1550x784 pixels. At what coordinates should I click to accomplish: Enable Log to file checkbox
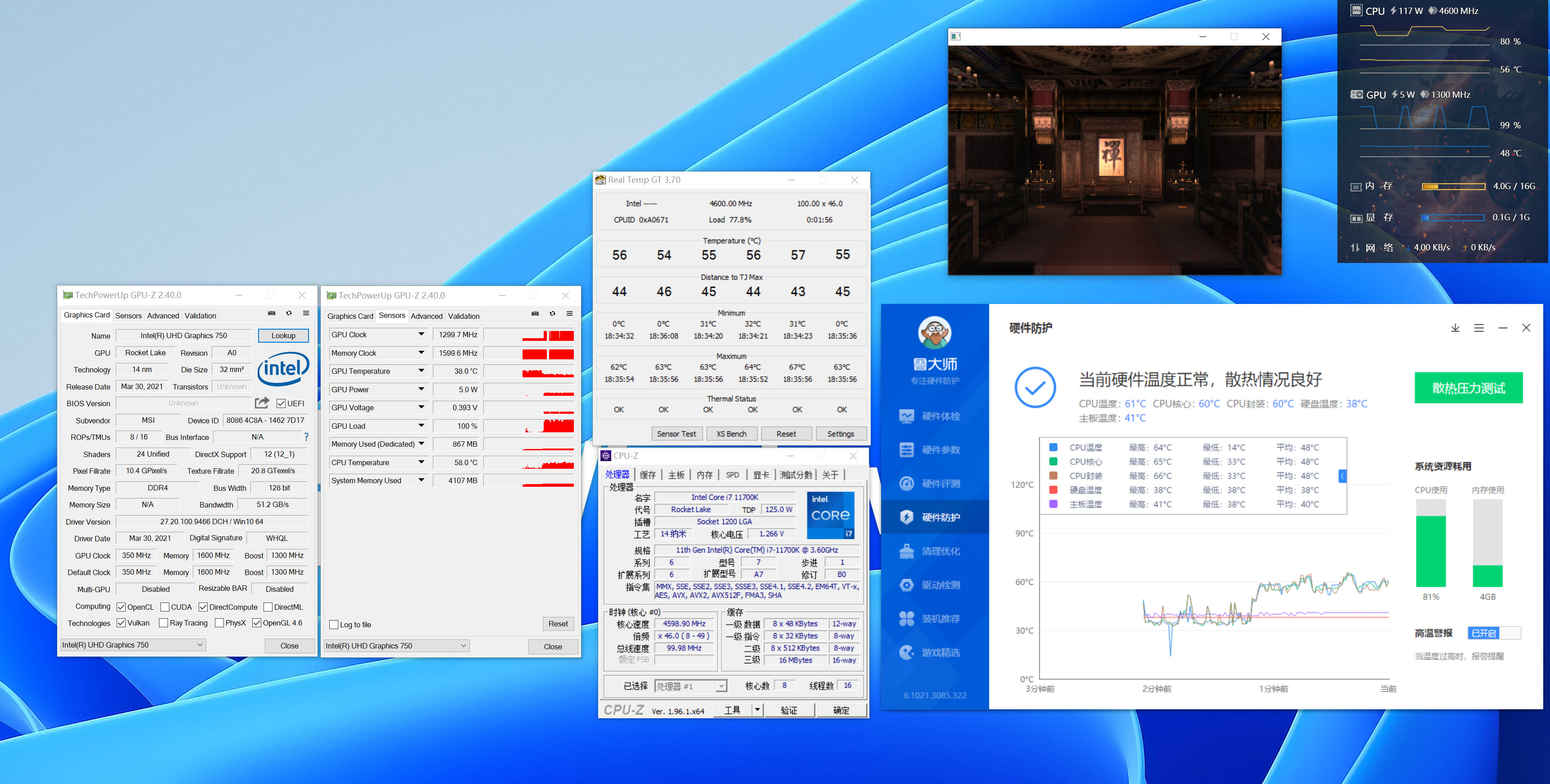coord(334,625)
